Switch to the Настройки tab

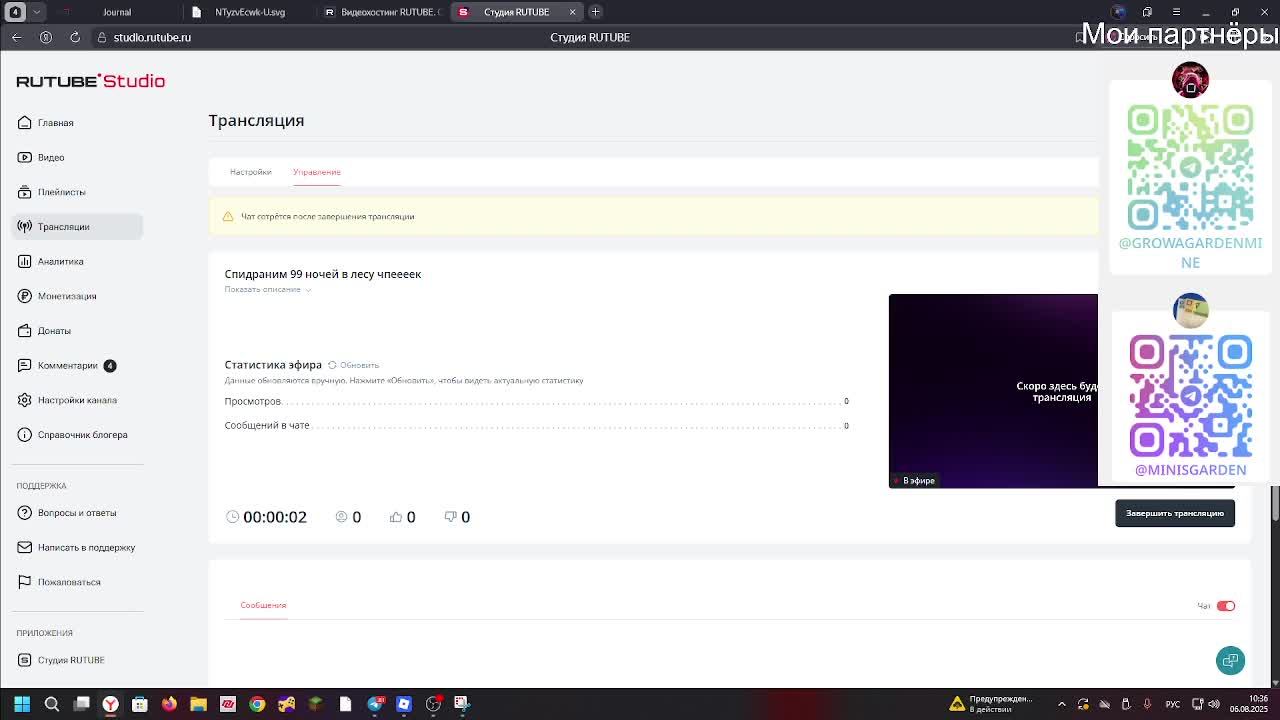pos(250,172)
